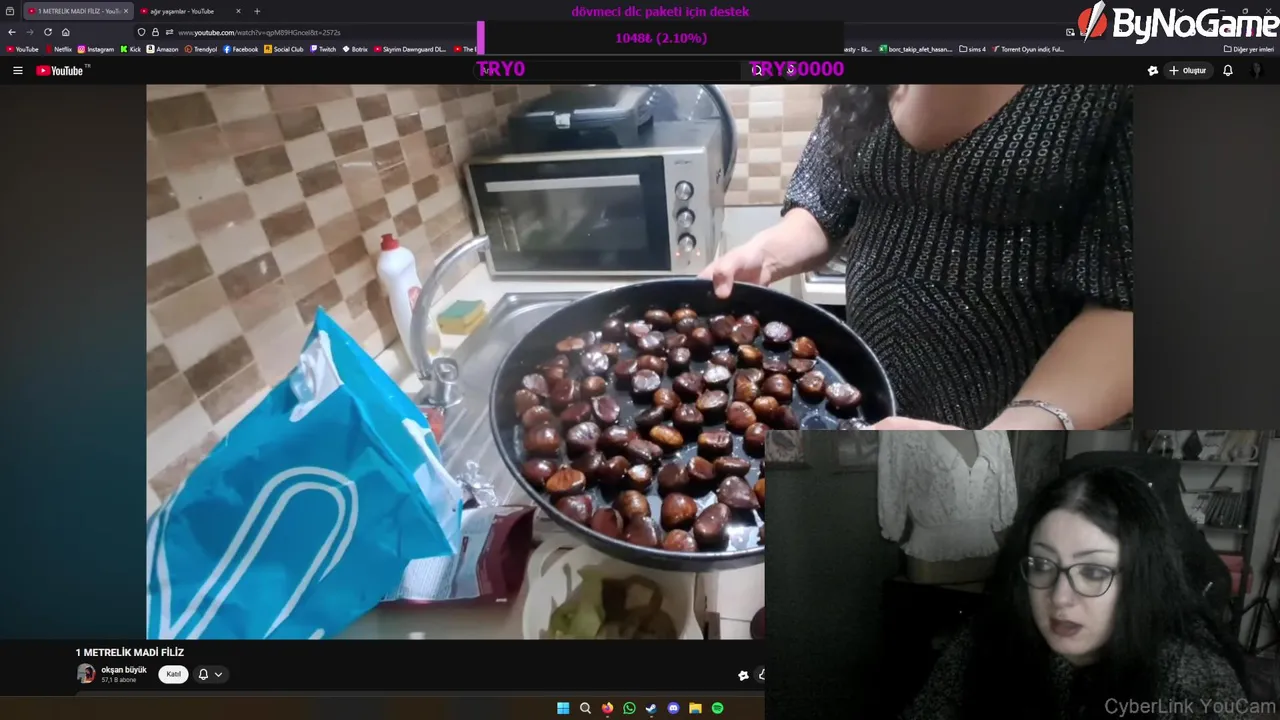Open Firefox from the taskbar

(607, 708)
